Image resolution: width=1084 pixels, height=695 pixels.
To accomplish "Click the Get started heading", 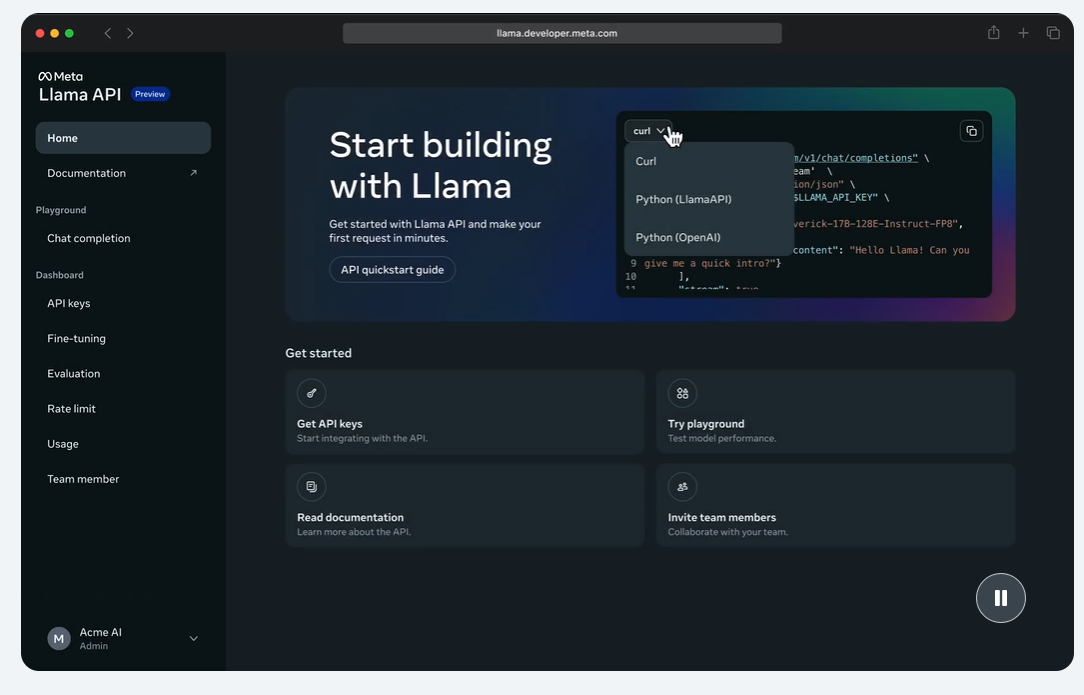I will [318, 353].
